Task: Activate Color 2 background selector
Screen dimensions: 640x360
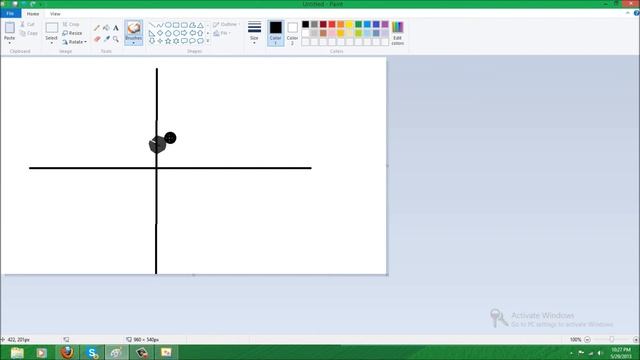Action: [292, 33]
